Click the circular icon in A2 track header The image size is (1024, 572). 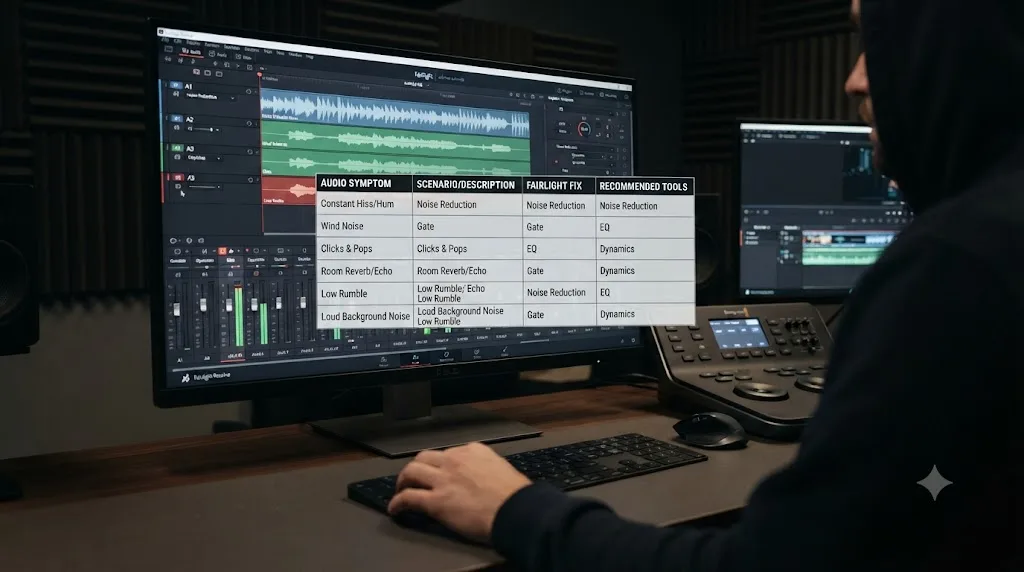click(249, 123)
